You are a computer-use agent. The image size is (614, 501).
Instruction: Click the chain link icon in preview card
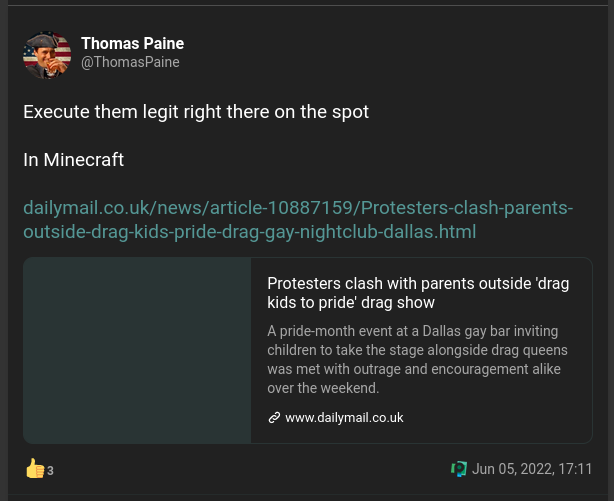tap(274, 418)
